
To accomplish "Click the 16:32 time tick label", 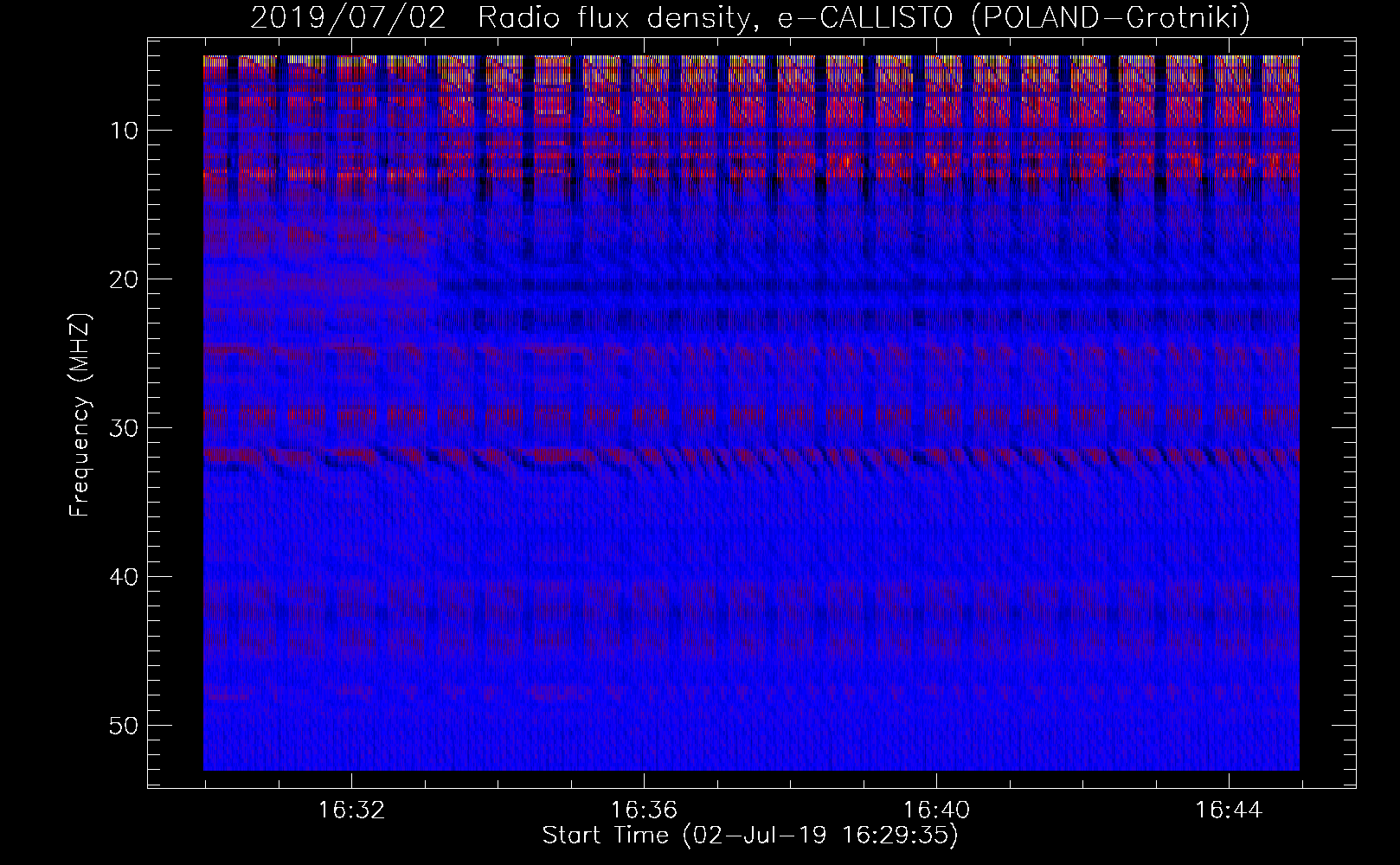I will coord(351,811).
